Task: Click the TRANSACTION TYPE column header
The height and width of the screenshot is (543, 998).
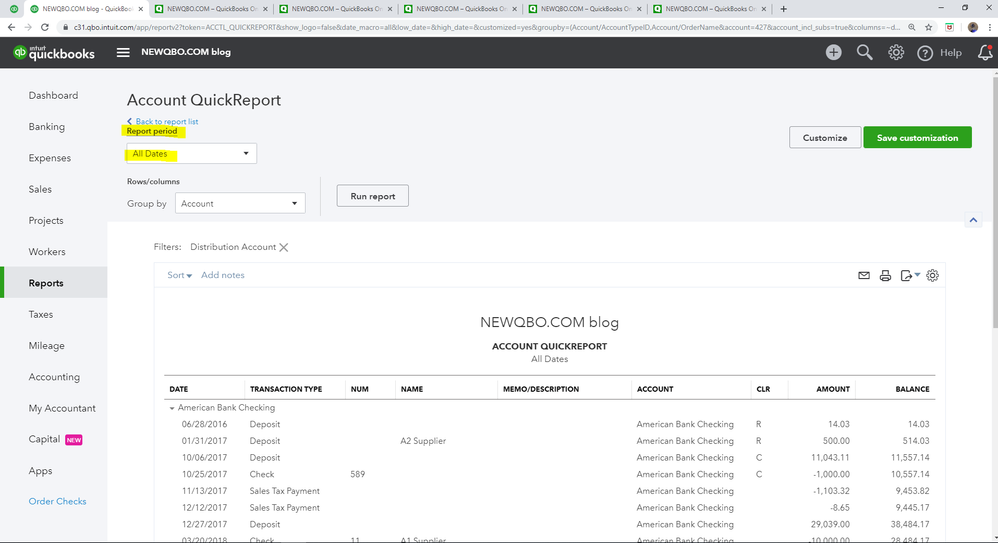Action: pos(286,389)
